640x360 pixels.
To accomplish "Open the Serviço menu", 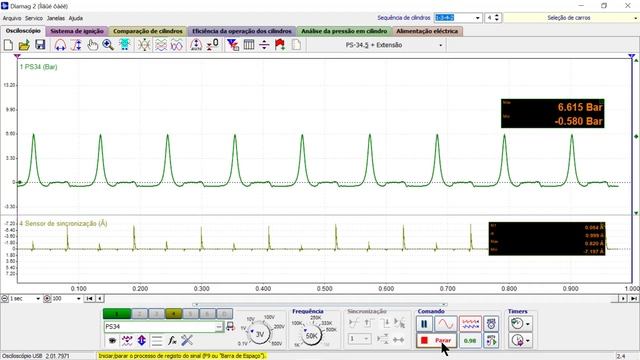I will (33, 18).
